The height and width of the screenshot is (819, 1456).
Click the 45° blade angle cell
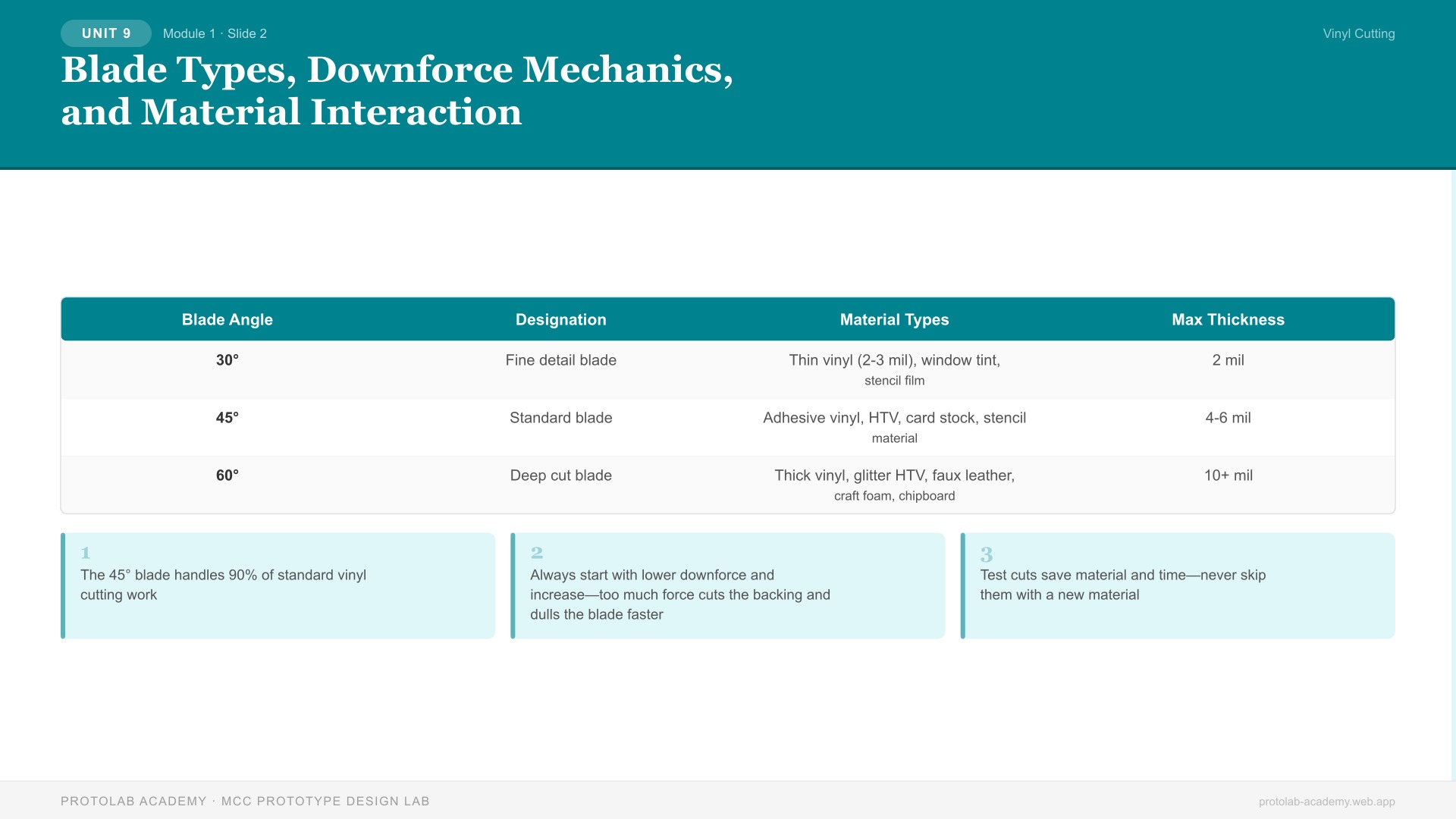point(227,418)
